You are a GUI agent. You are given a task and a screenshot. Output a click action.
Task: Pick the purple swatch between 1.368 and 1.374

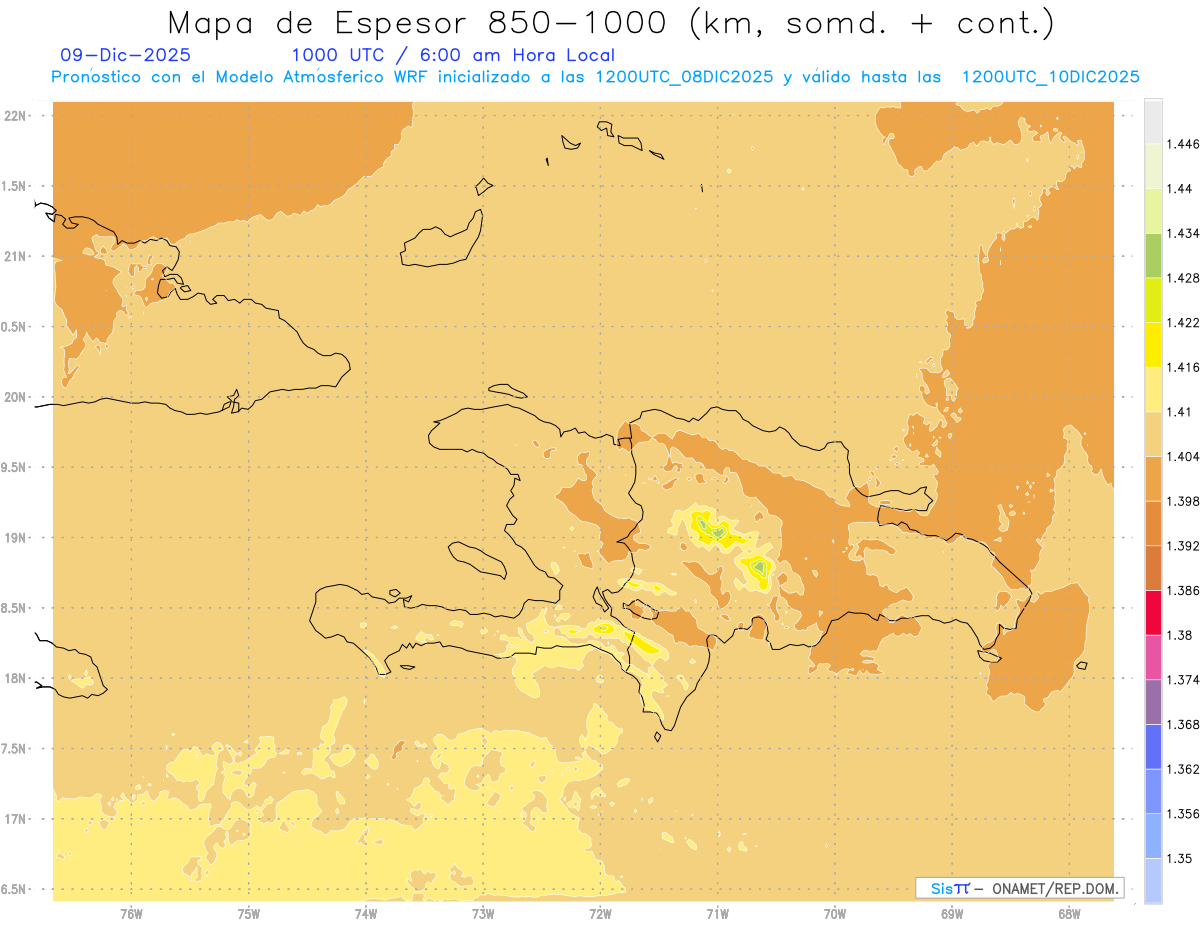point(1153,702)
